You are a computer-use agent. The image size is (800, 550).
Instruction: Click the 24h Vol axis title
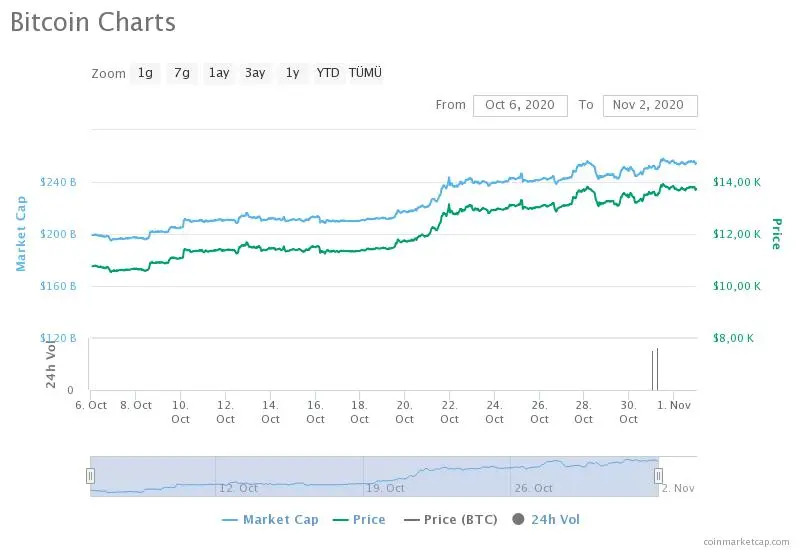[51, 363]
